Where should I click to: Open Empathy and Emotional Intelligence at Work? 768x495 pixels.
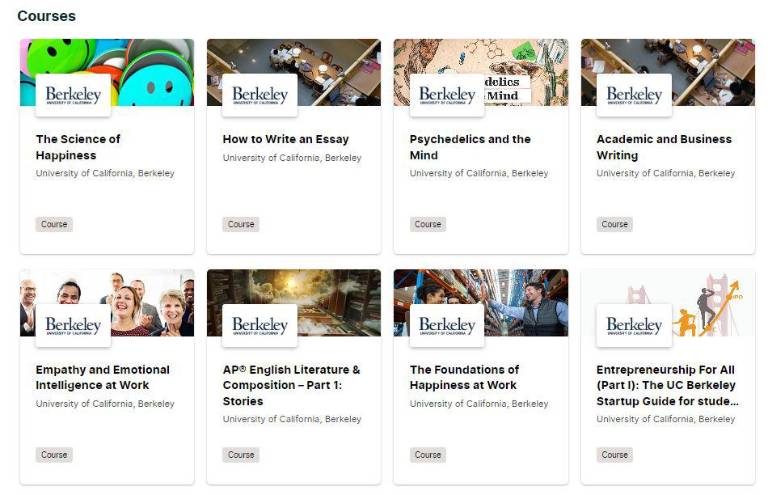click(103, 377)
